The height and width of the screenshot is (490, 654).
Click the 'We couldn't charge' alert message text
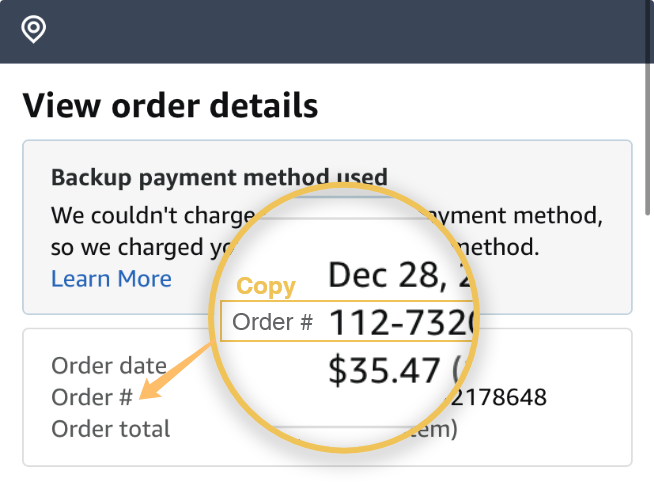coord(150,214)
